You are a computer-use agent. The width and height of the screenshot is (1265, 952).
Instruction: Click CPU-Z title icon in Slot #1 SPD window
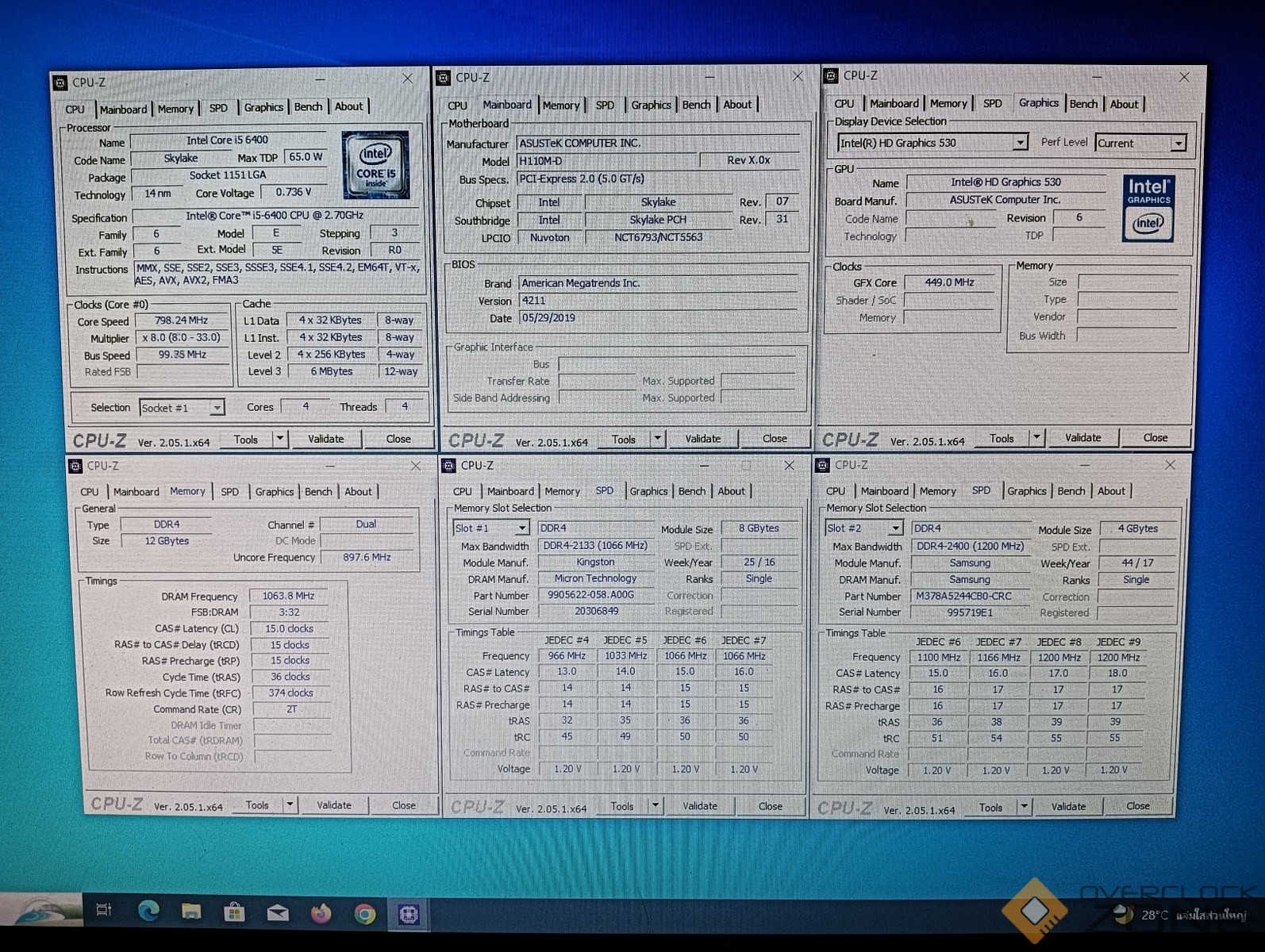pos(448,465)
